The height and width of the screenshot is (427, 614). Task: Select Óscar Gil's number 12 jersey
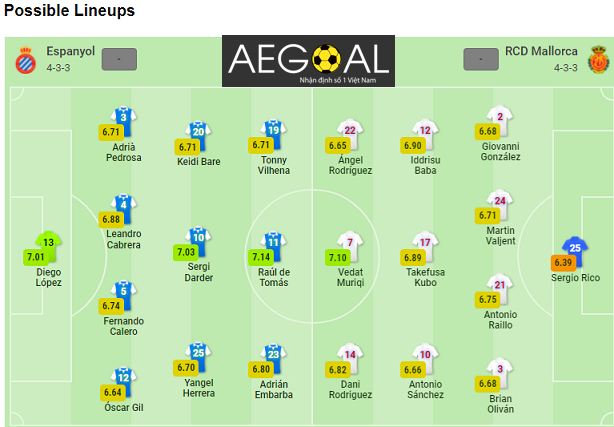[123, 382]
